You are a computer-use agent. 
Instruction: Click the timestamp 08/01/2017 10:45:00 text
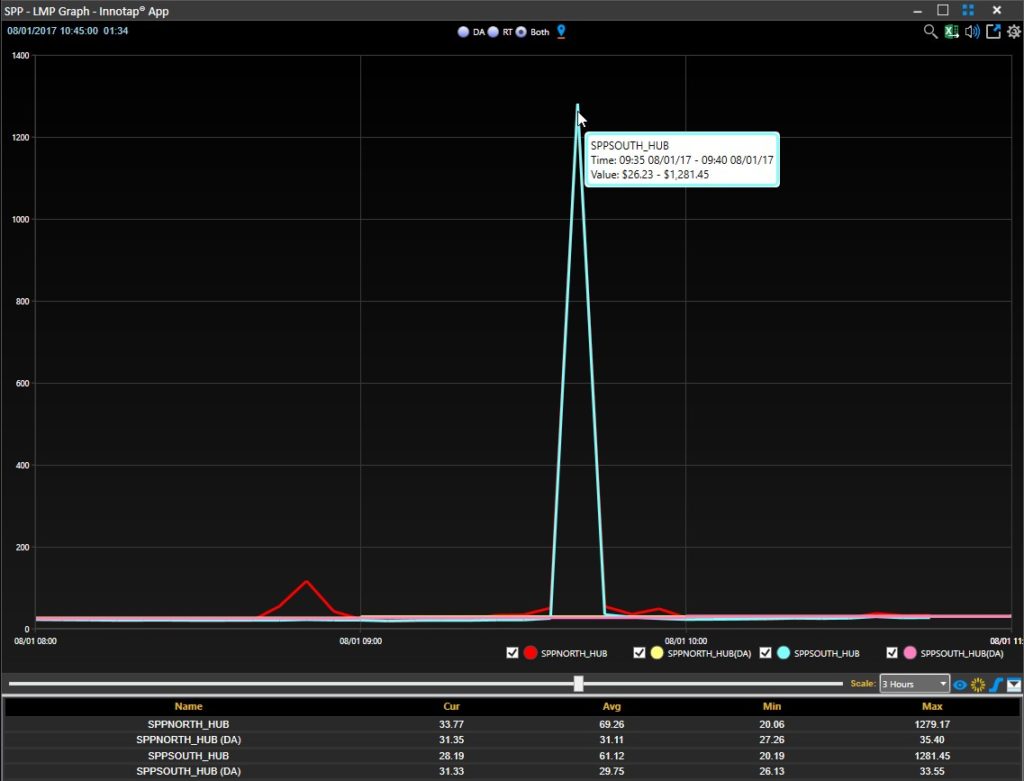tap(52, 31)
